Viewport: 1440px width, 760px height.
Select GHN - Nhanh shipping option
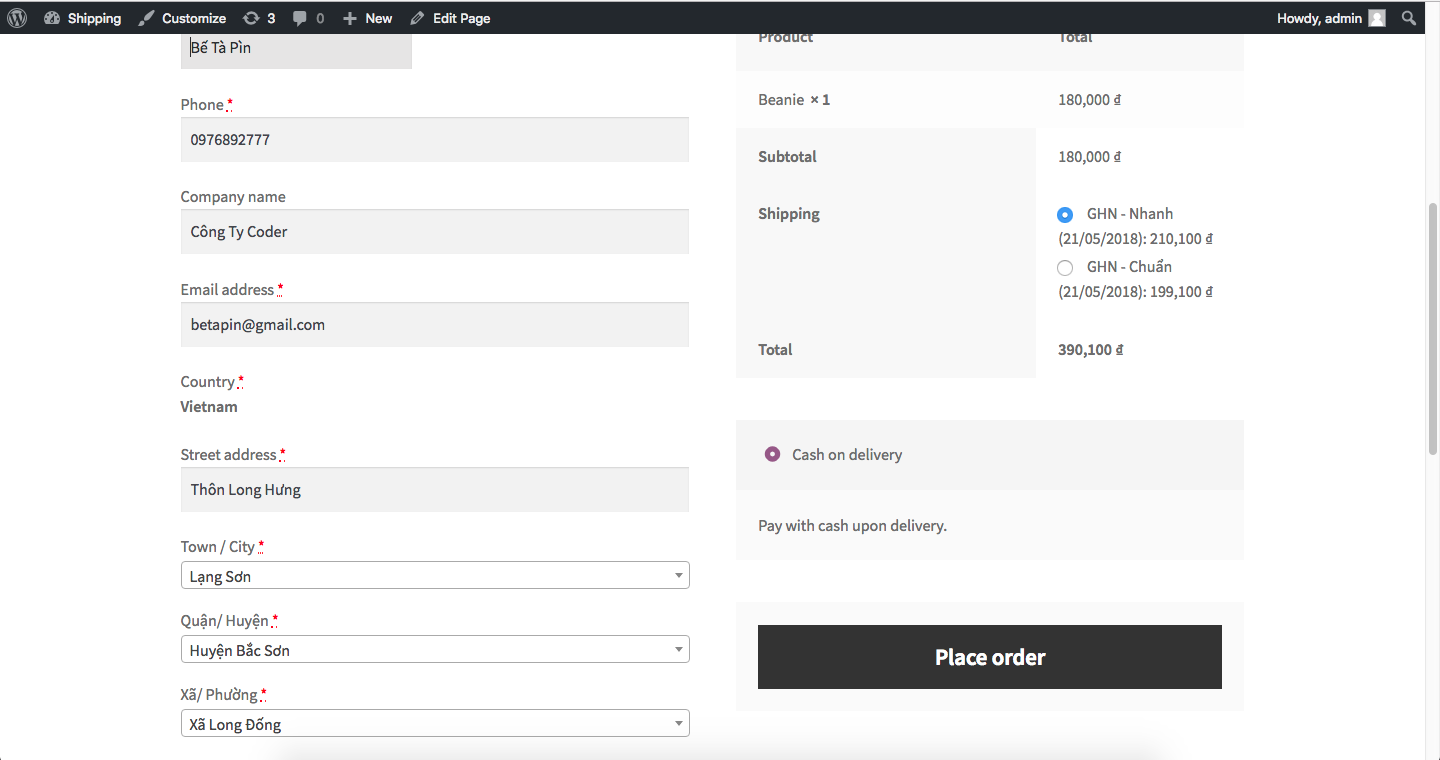(x=1065, y=214)
